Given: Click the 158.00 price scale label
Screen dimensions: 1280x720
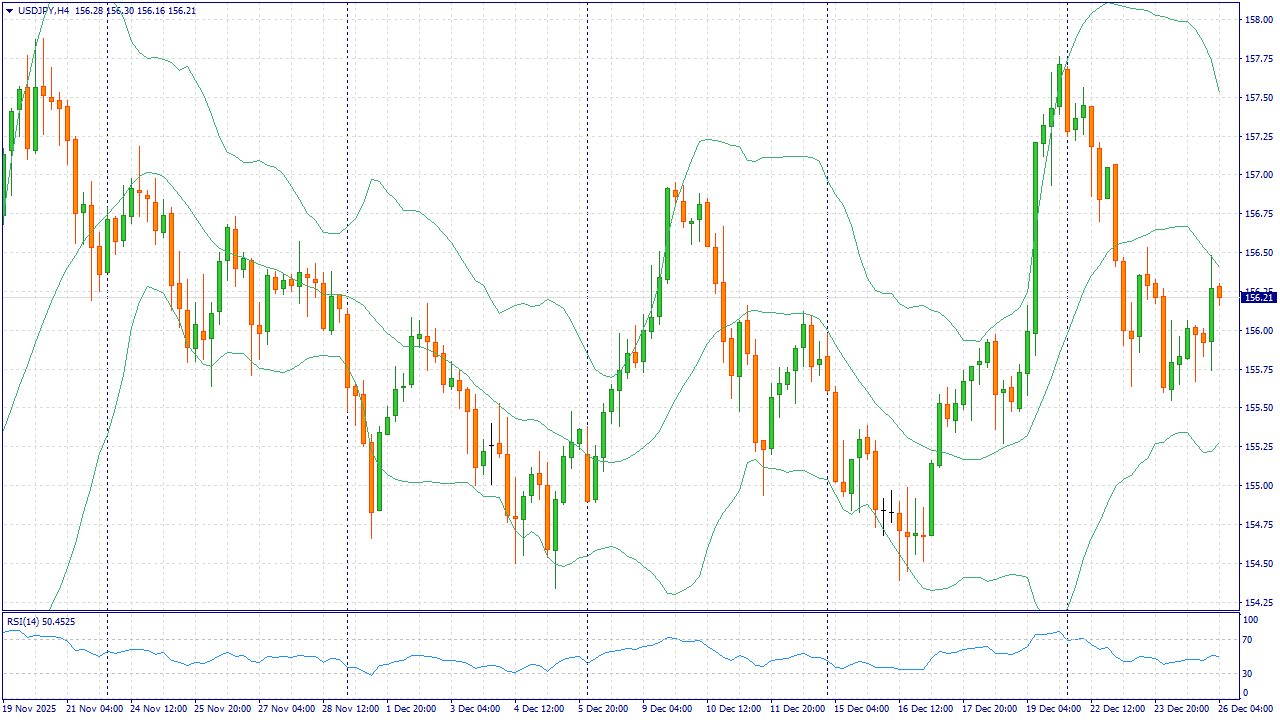Looking at the screenshot, I should 1257,19.
